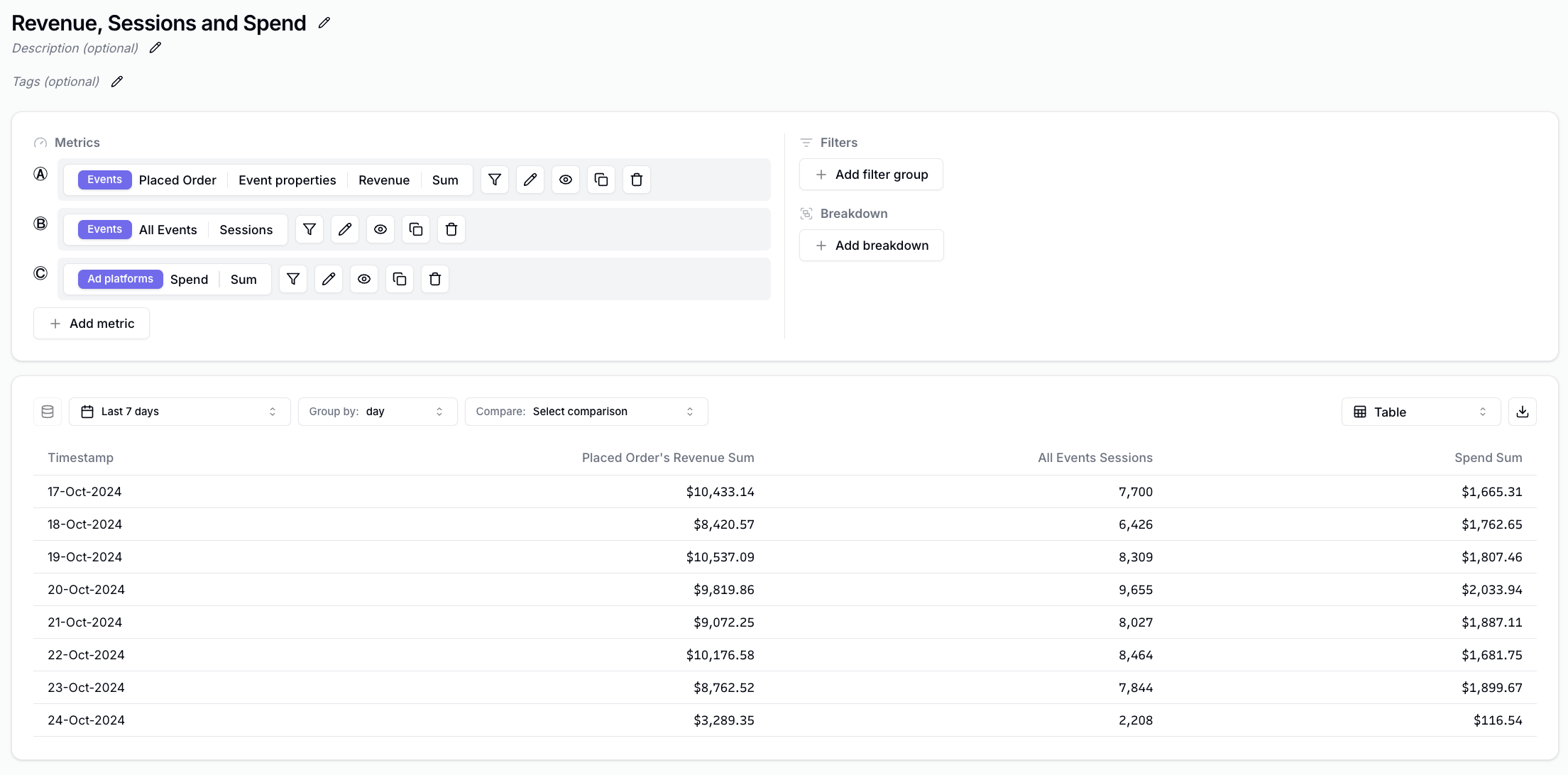This screenshot has height=775, width=1568.
Task: Click the 9,655 sessions cell
Action: (x=1136, y=590)
